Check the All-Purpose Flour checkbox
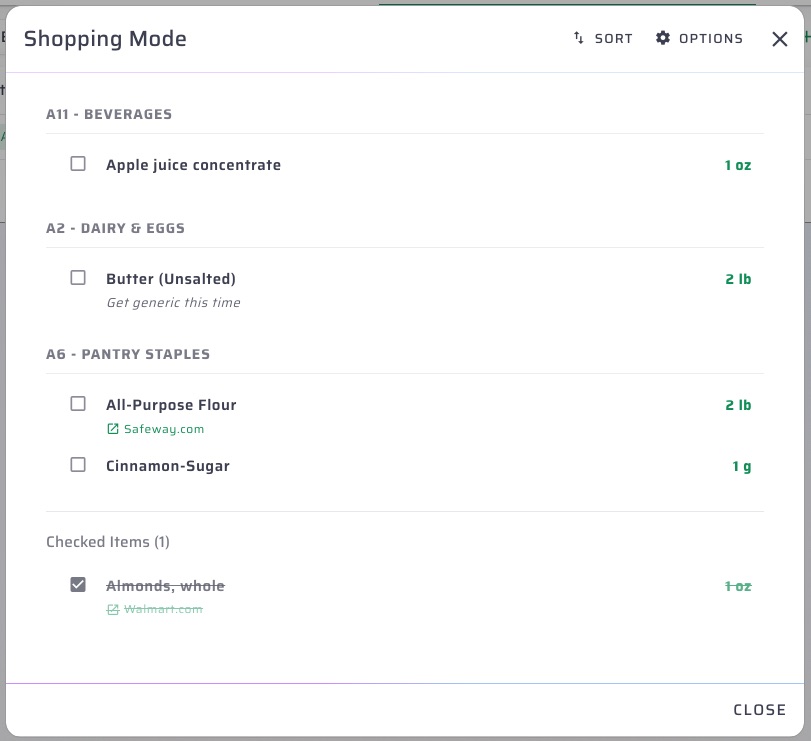The image size is (811, 741). [78, 404]
